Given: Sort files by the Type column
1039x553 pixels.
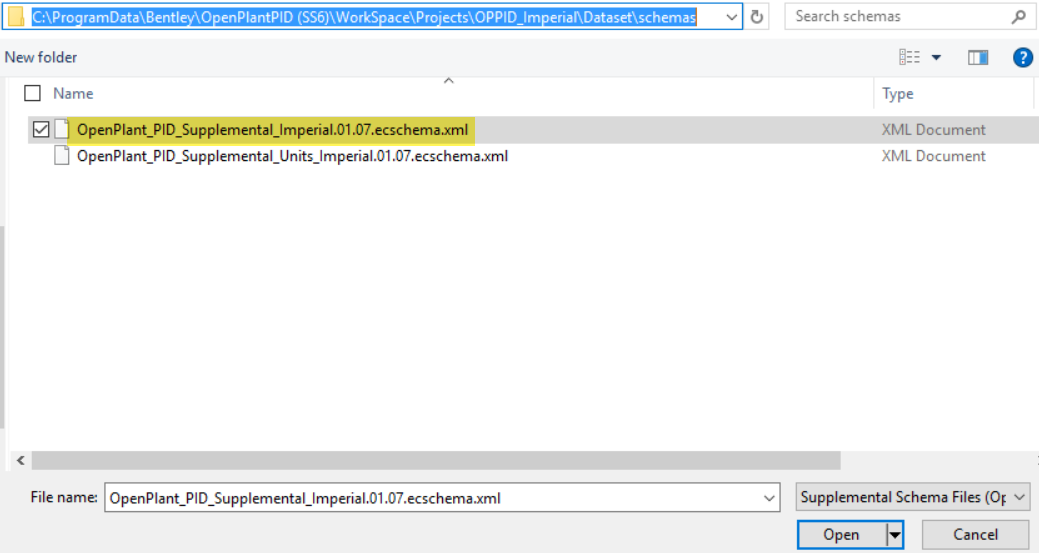Looking at the screenshot, I should [x=898, y=94].
